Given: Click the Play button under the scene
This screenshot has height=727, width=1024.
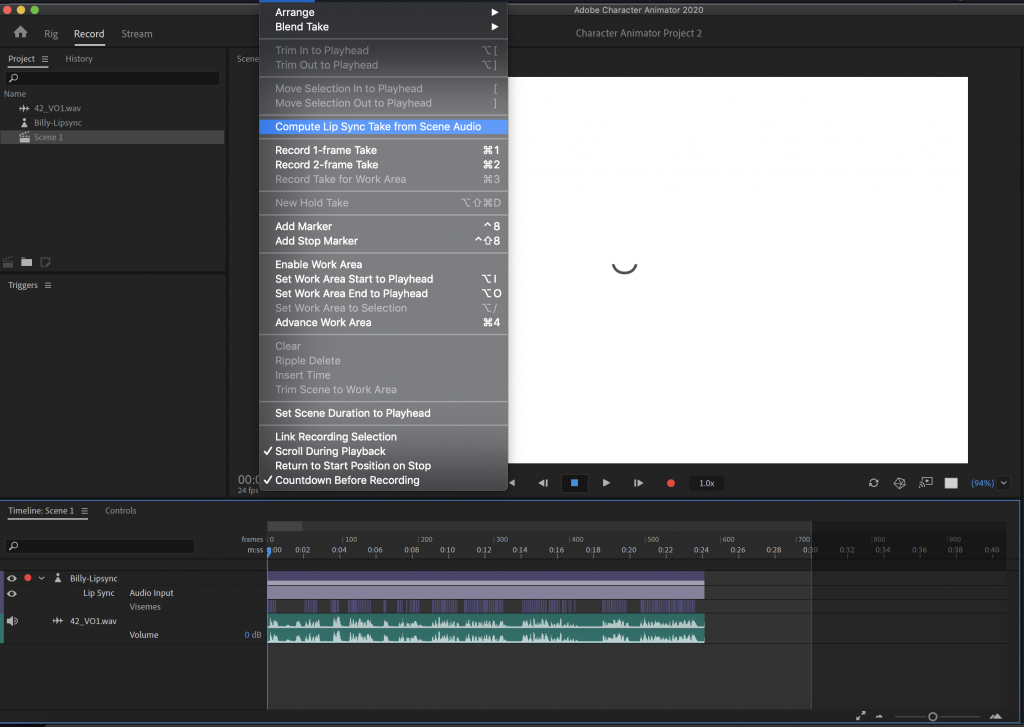Looking at the screenshot, I should coord(606,483).
